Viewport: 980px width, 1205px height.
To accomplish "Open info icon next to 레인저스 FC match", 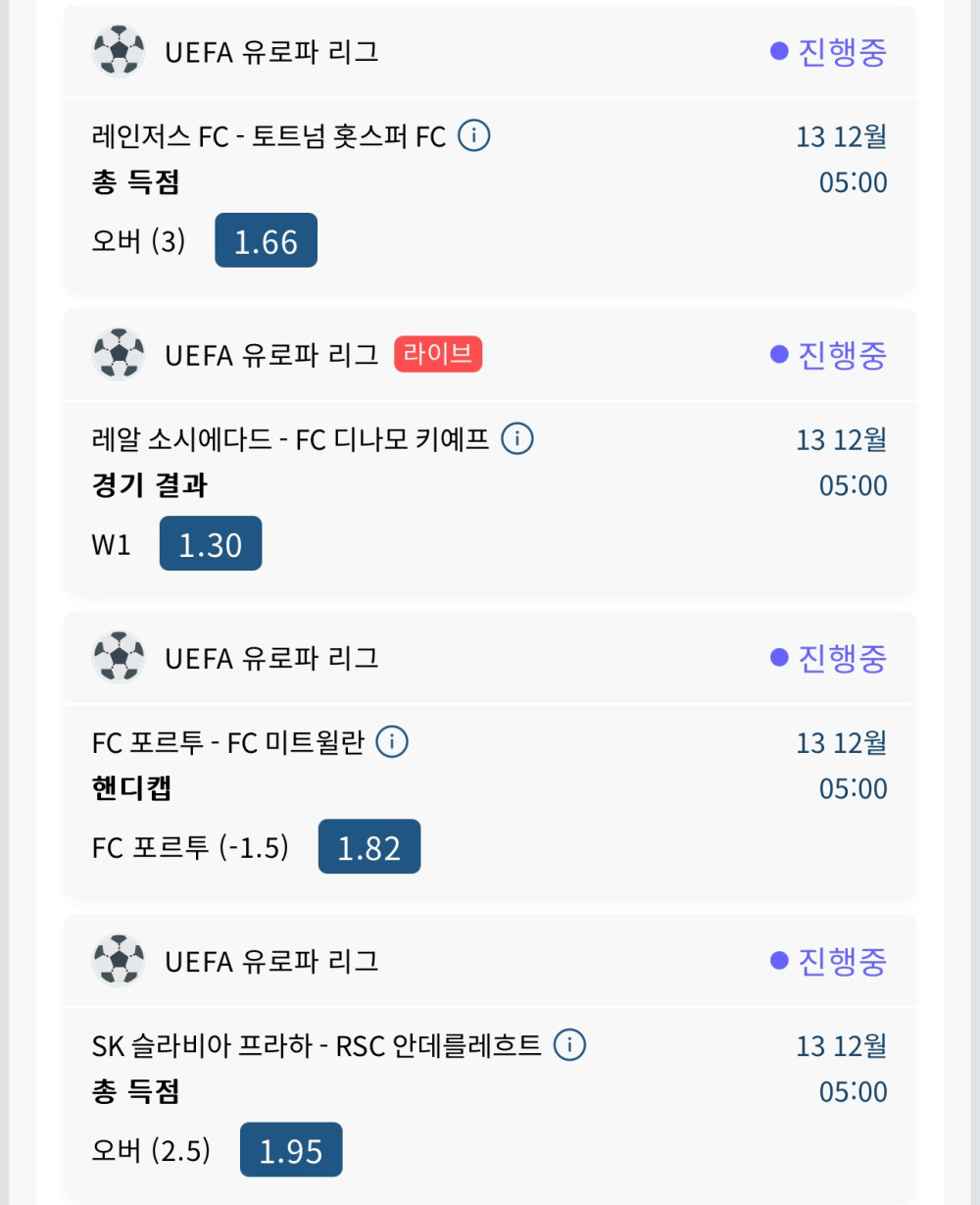I will point(474,135).
